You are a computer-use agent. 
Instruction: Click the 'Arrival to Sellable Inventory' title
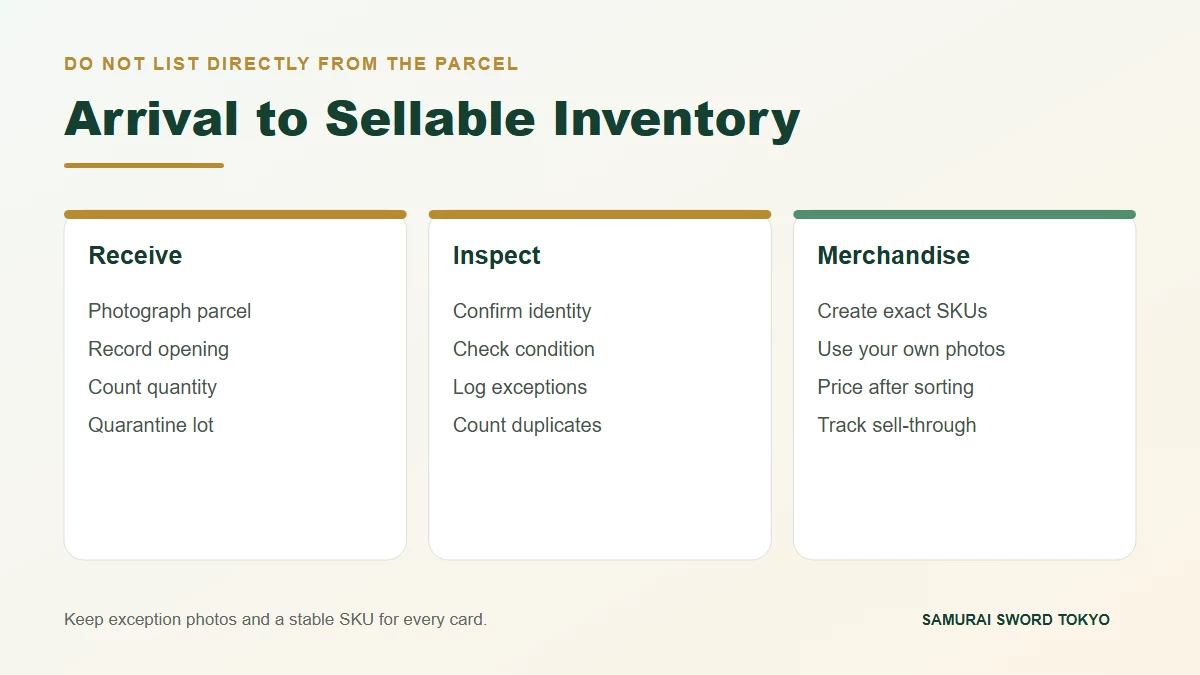coord(432,119)
